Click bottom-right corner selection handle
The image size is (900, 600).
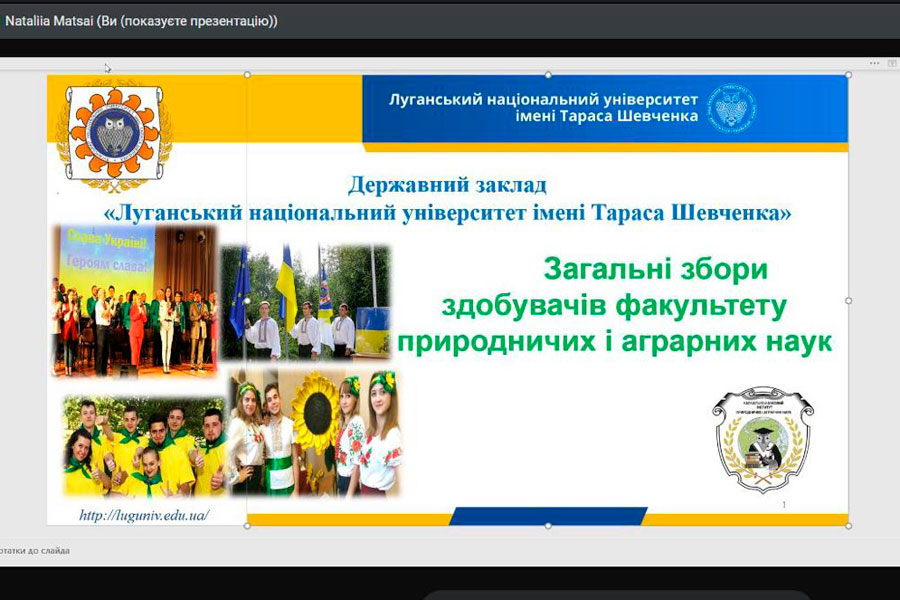(x=848, y=526)
